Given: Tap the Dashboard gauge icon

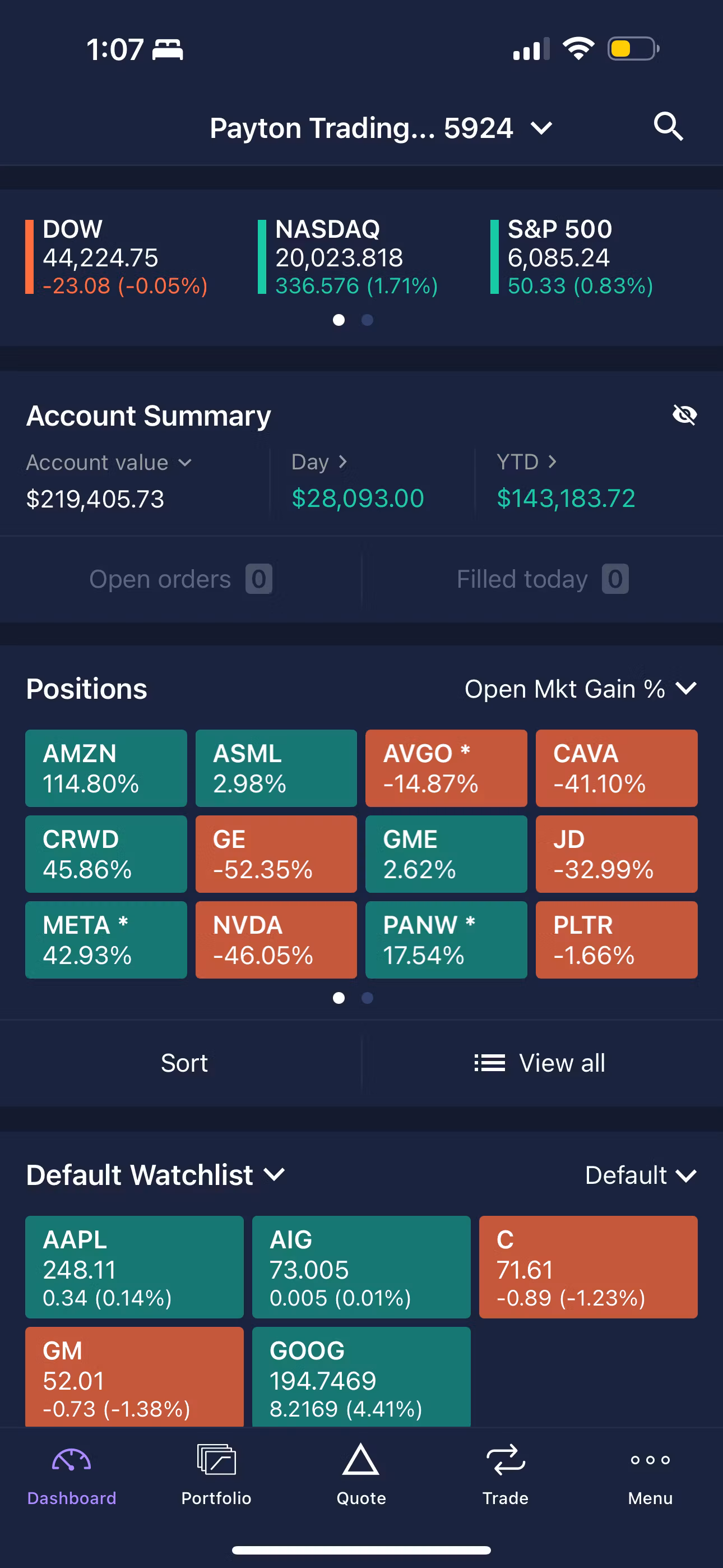Looking at the screenshot, I should 71,1460.
